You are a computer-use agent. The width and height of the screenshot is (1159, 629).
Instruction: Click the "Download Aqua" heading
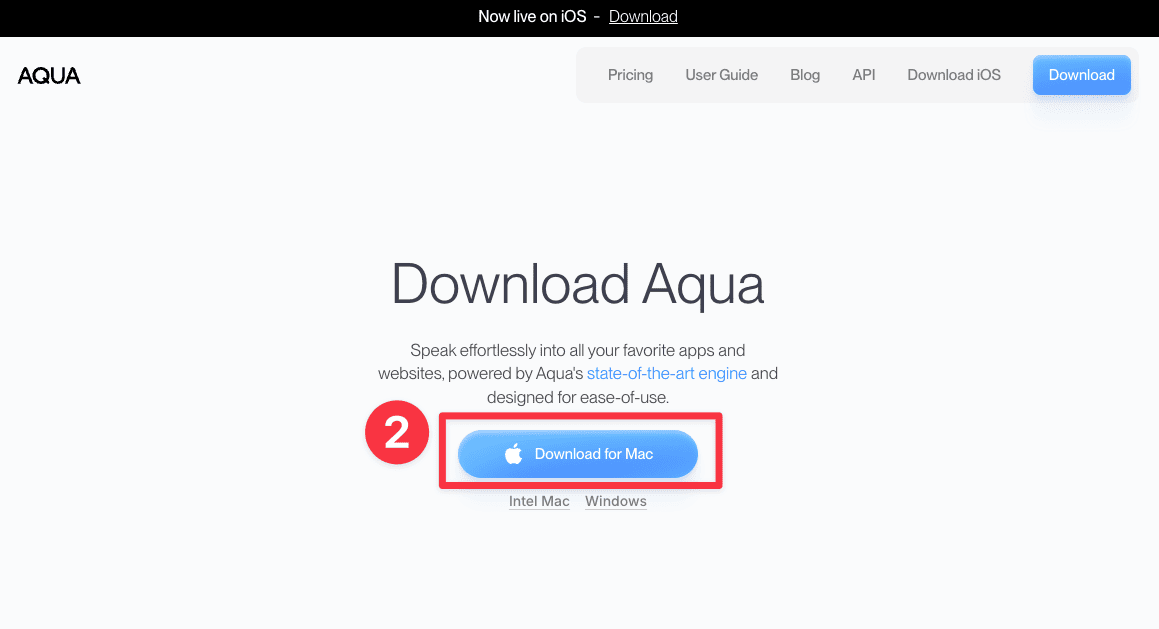577,285
